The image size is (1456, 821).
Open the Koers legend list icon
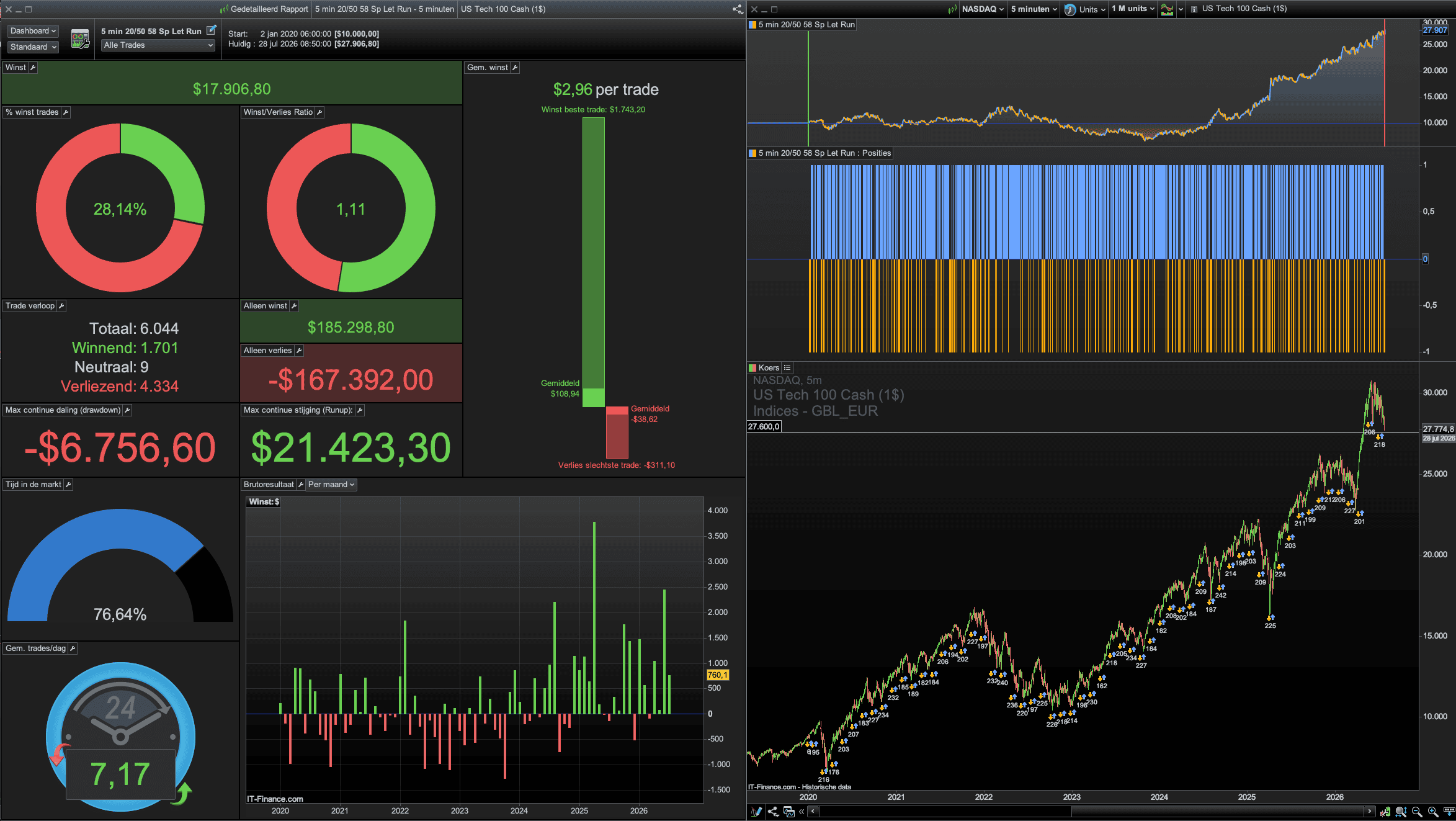(787, 368)
